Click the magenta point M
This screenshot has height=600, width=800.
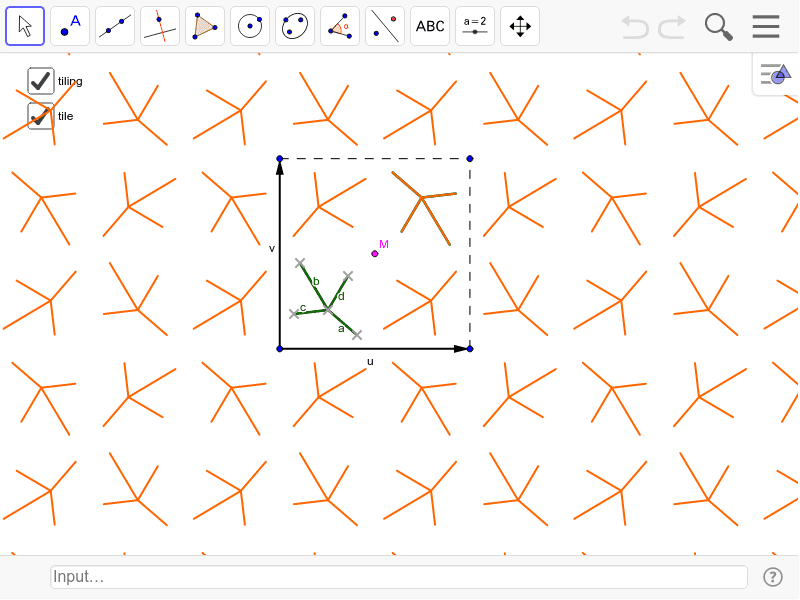[x=374, y=254]
